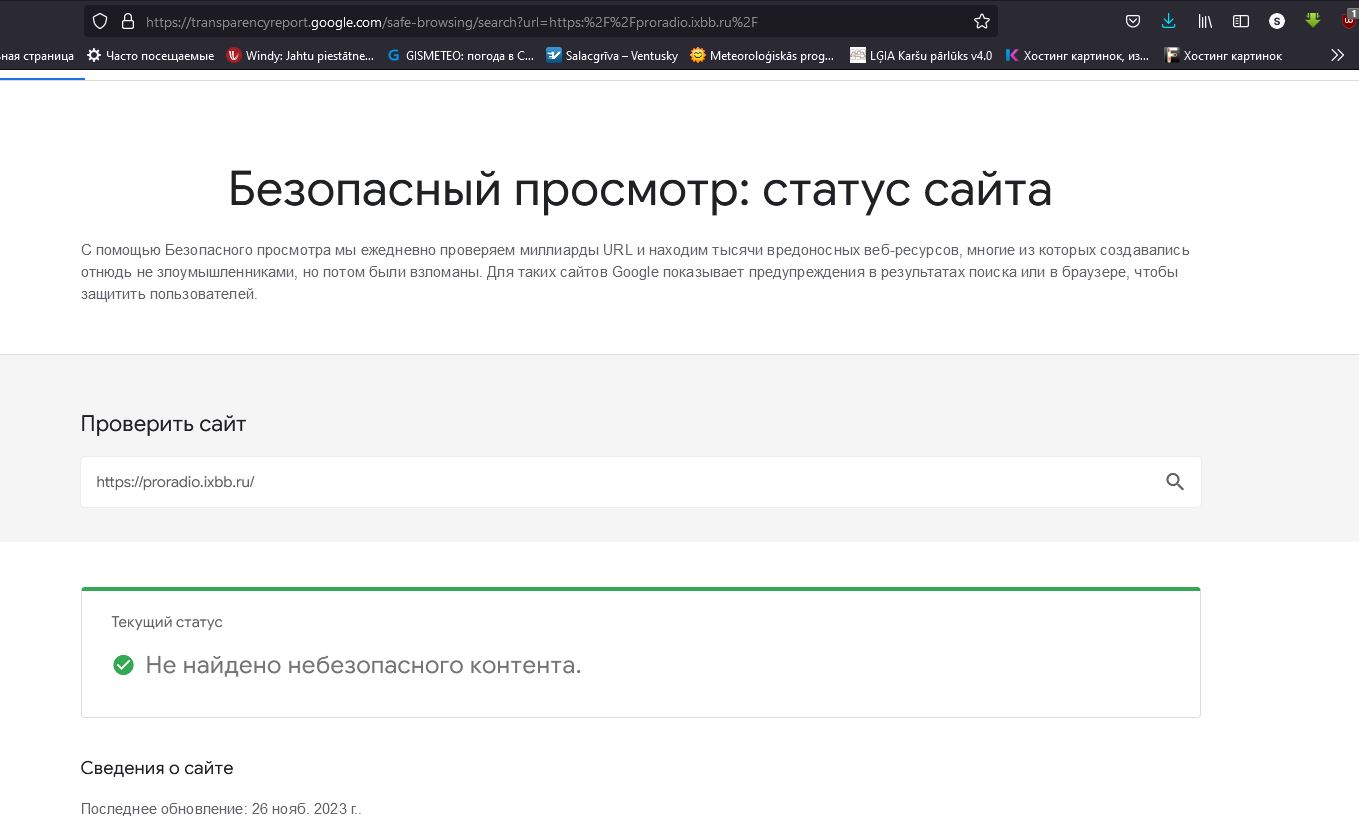
Task: Open the Salacgrīva – Ventusky bookmark
Action: coord(612,56)
